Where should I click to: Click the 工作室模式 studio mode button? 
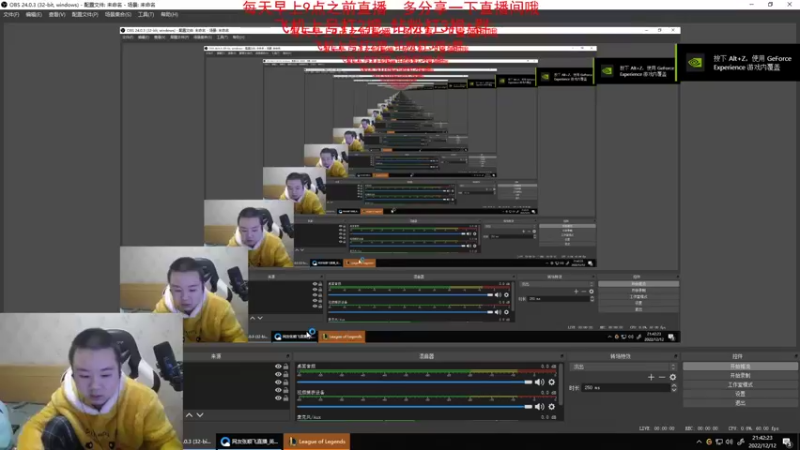pos(740,385)
